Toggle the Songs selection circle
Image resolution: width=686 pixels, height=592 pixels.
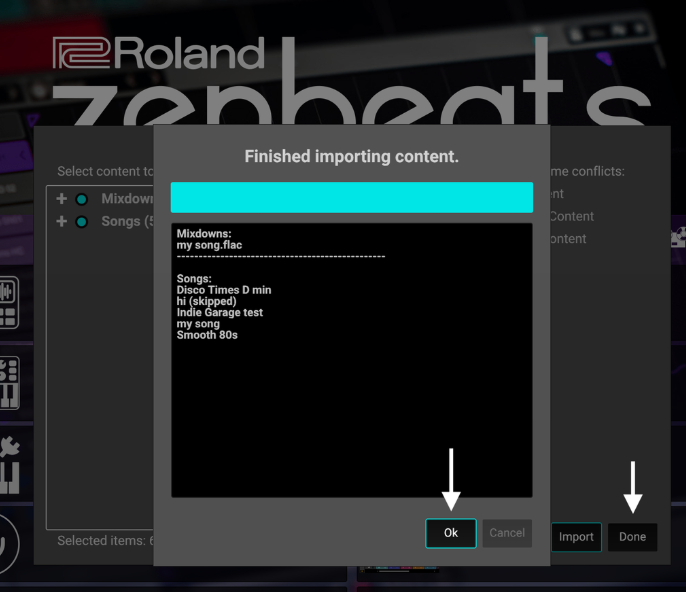pyautogui.click(x=81, y=222)
